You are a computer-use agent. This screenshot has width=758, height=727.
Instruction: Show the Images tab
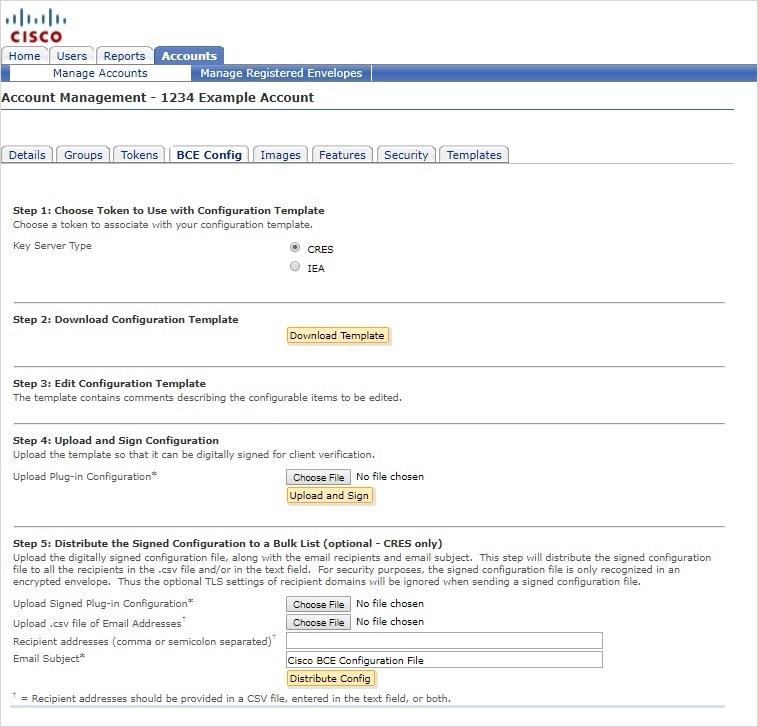click(280, 155)
